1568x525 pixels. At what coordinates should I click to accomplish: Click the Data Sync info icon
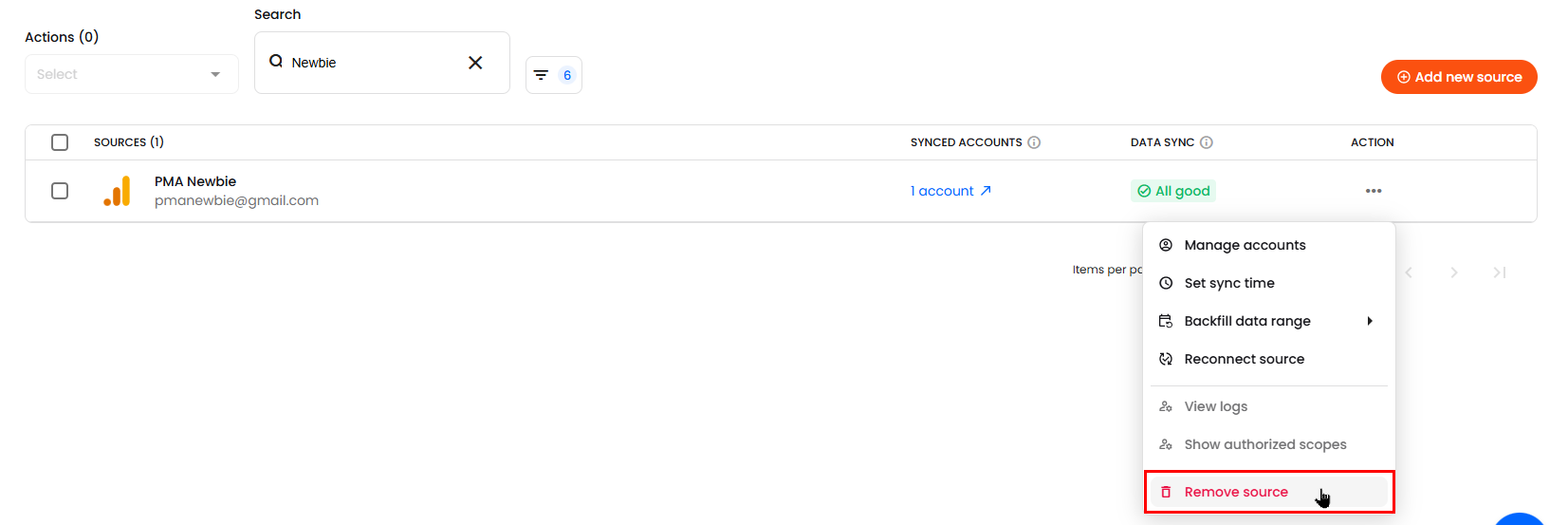[x=1207, y=142]
